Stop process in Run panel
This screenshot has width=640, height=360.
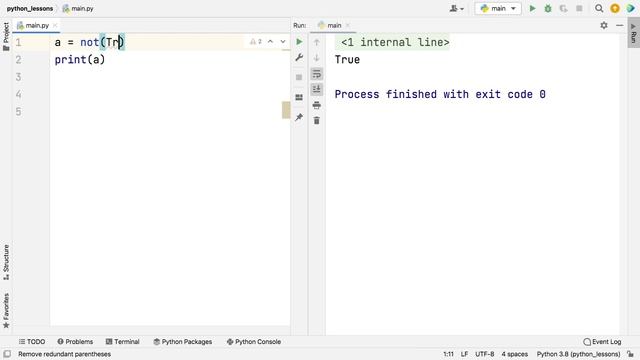(299, 77)
